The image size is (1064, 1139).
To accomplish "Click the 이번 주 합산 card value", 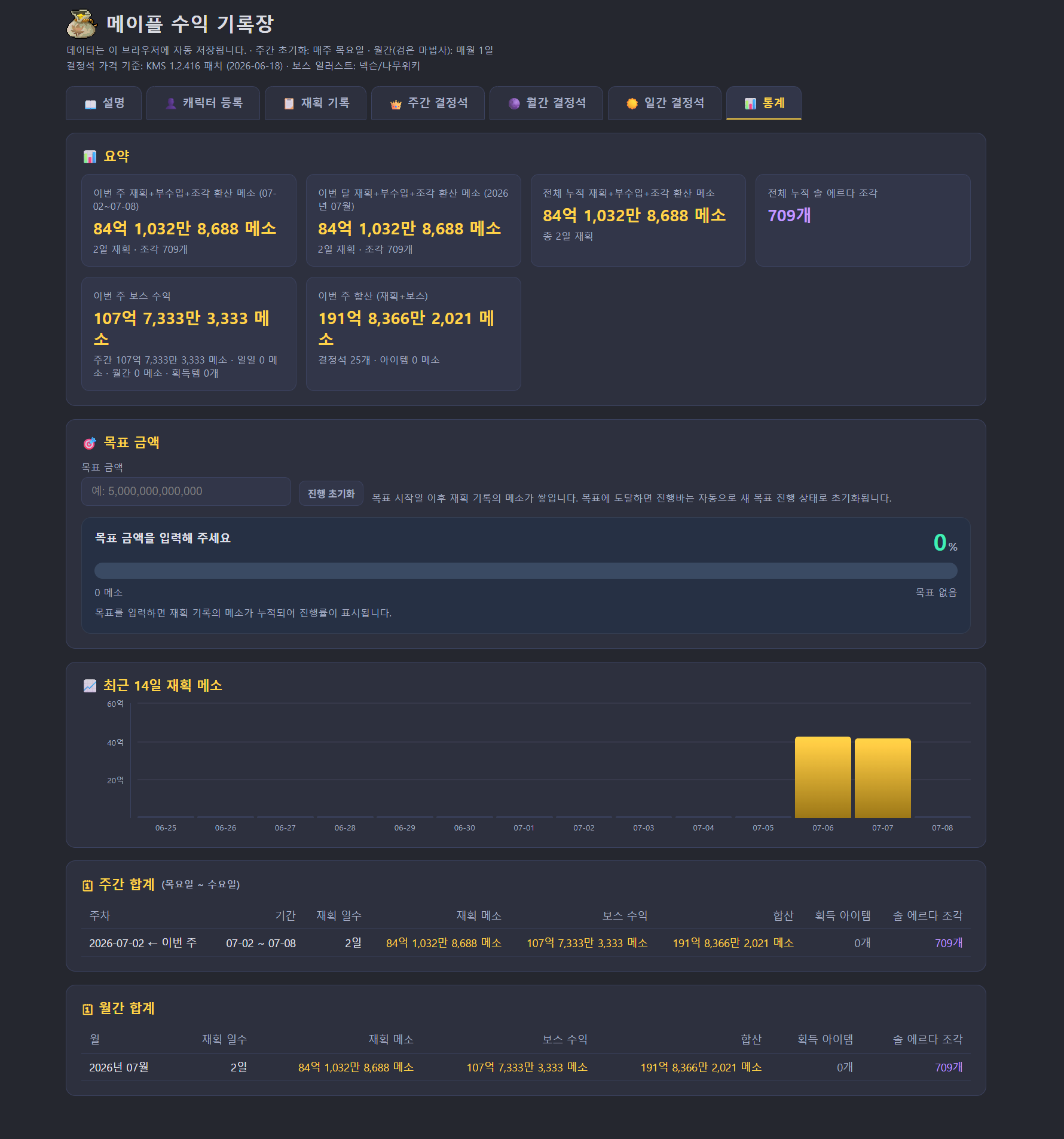I will (406, 328).
